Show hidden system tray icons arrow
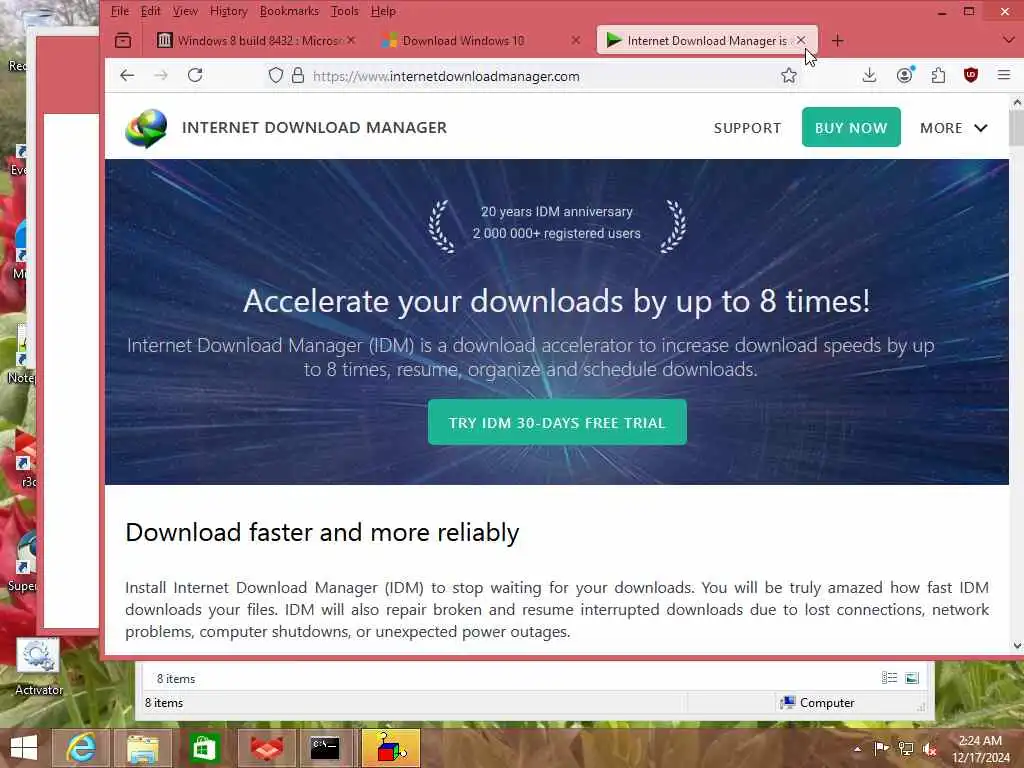 point(857,748)
